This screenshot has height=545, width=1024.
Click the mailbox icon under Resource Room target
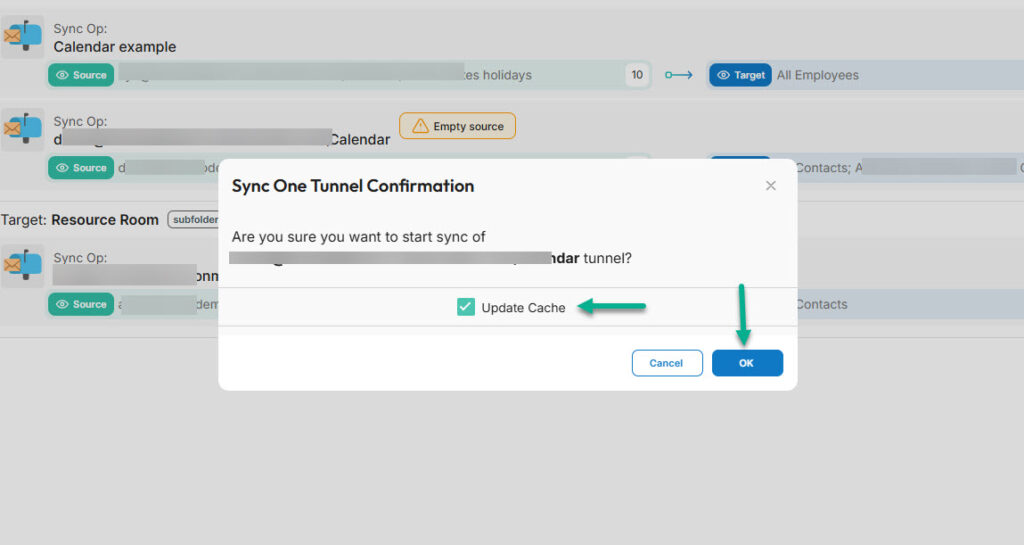23,265
